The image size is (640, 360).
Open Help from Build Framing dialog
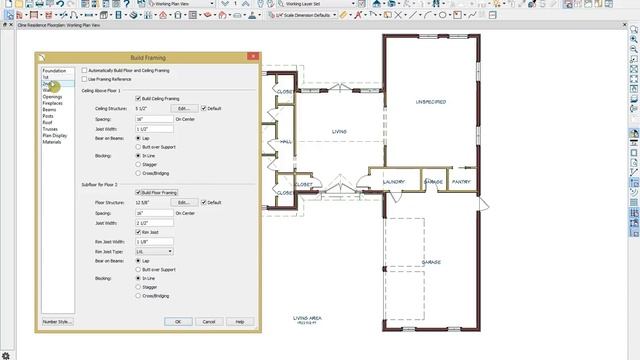click(240, 322)
